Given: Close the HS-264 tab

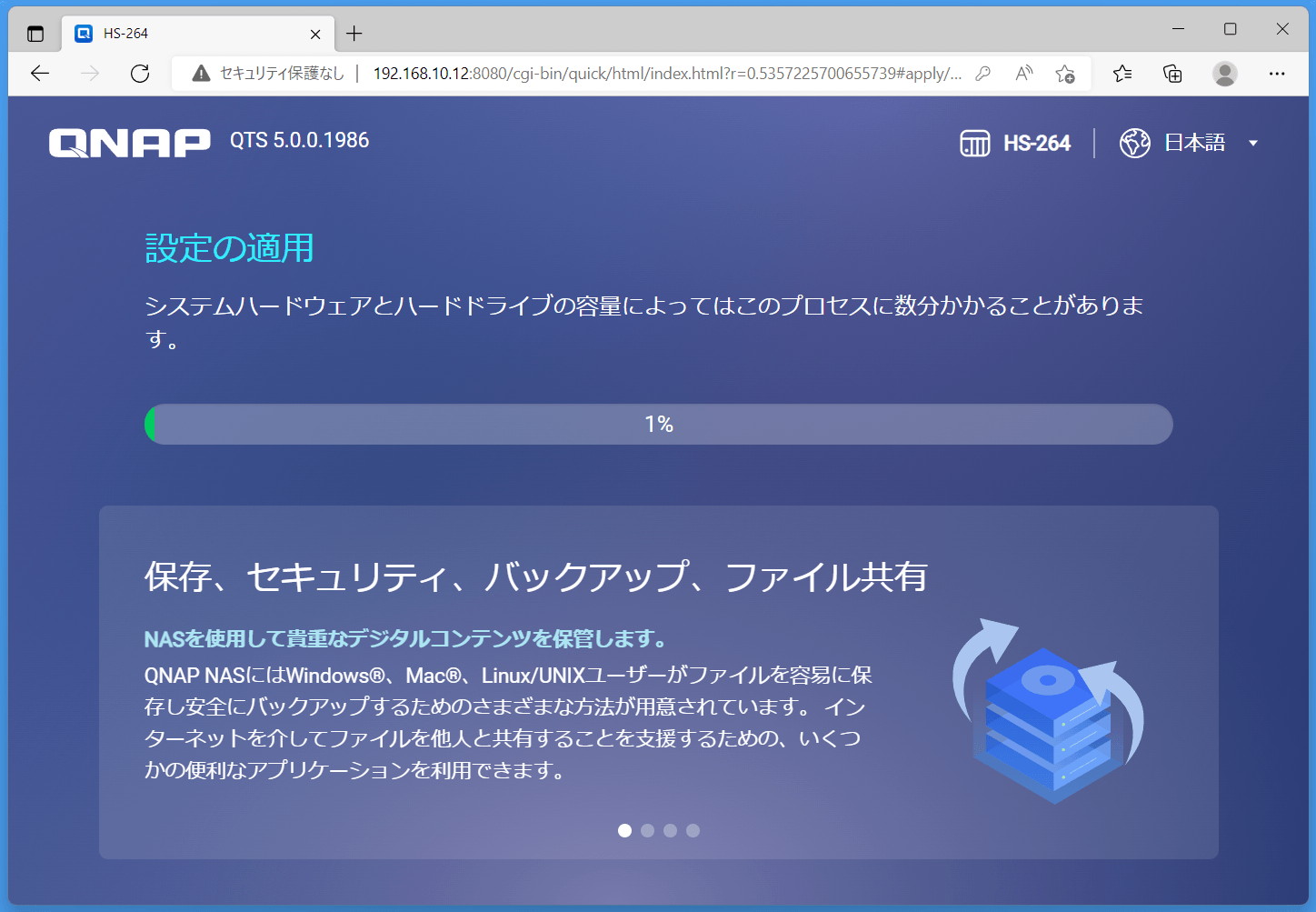Looking at the screenshot, I should (315, 34).
